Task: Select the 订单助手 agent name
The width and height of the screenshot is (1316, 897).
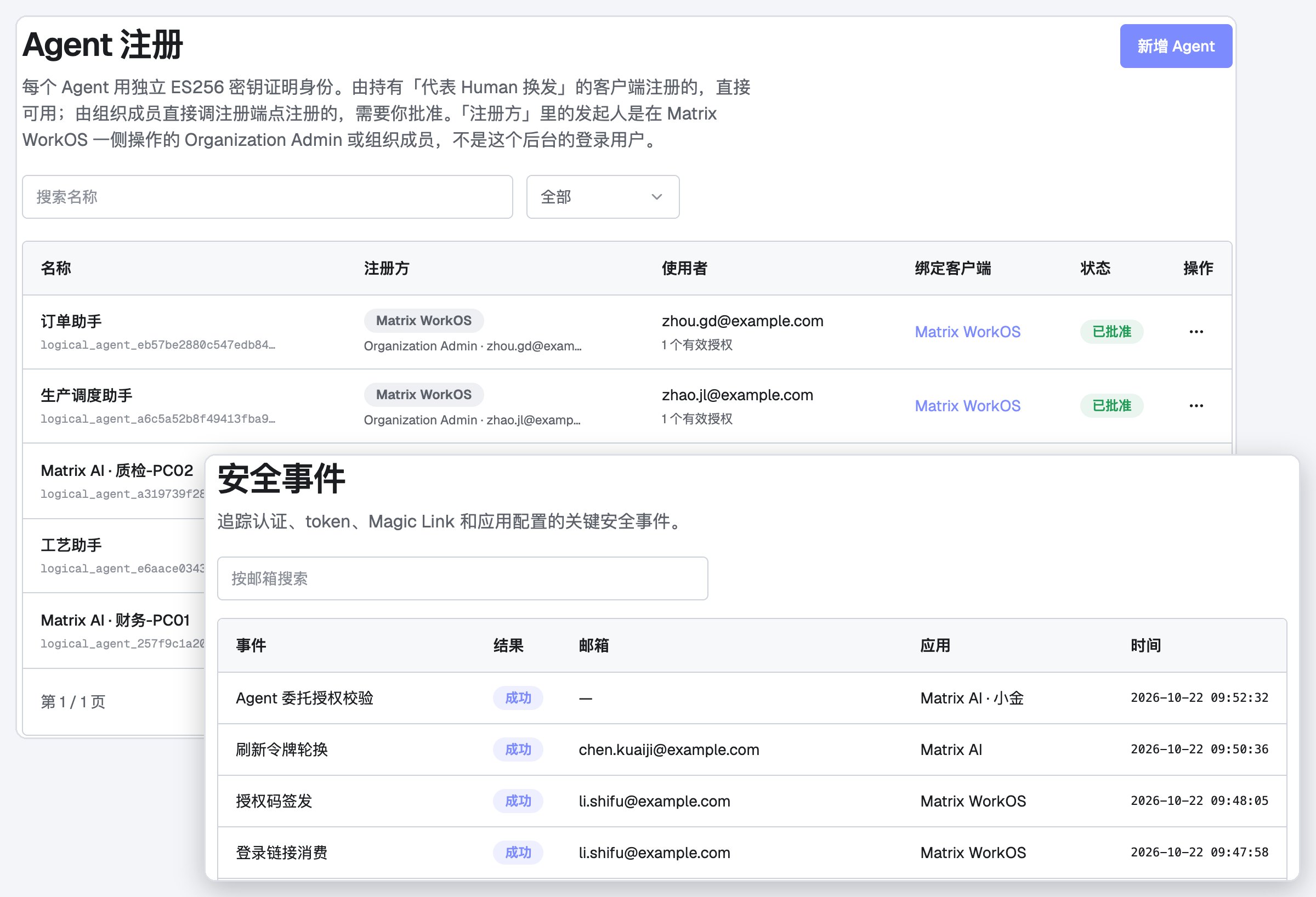Action: 71,321
